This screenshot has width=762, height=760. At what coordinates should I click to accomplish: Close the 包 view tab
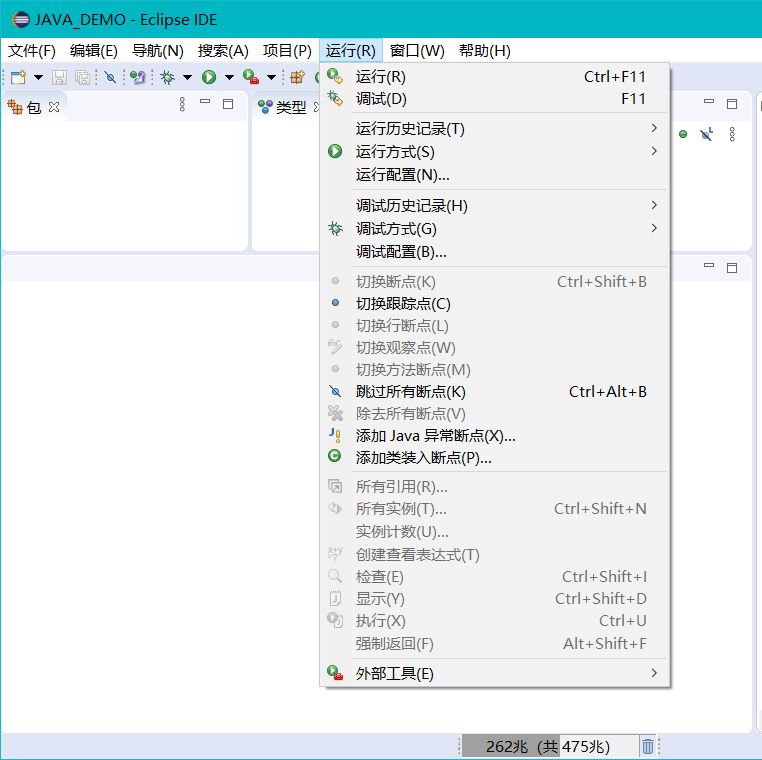(x=54, y=107)
